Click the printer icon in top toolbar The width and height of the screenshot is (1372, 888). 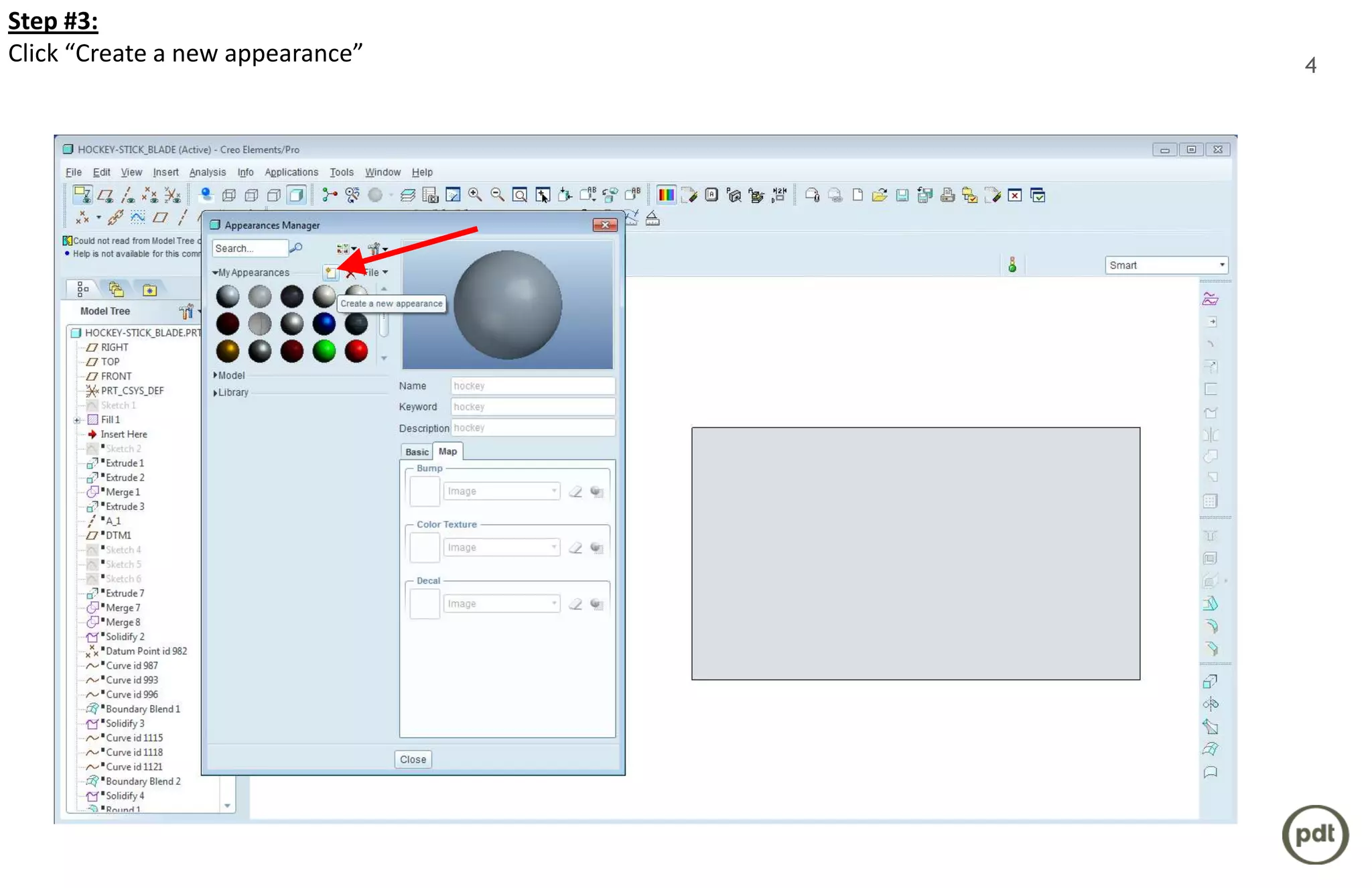(x=947, y=195)
